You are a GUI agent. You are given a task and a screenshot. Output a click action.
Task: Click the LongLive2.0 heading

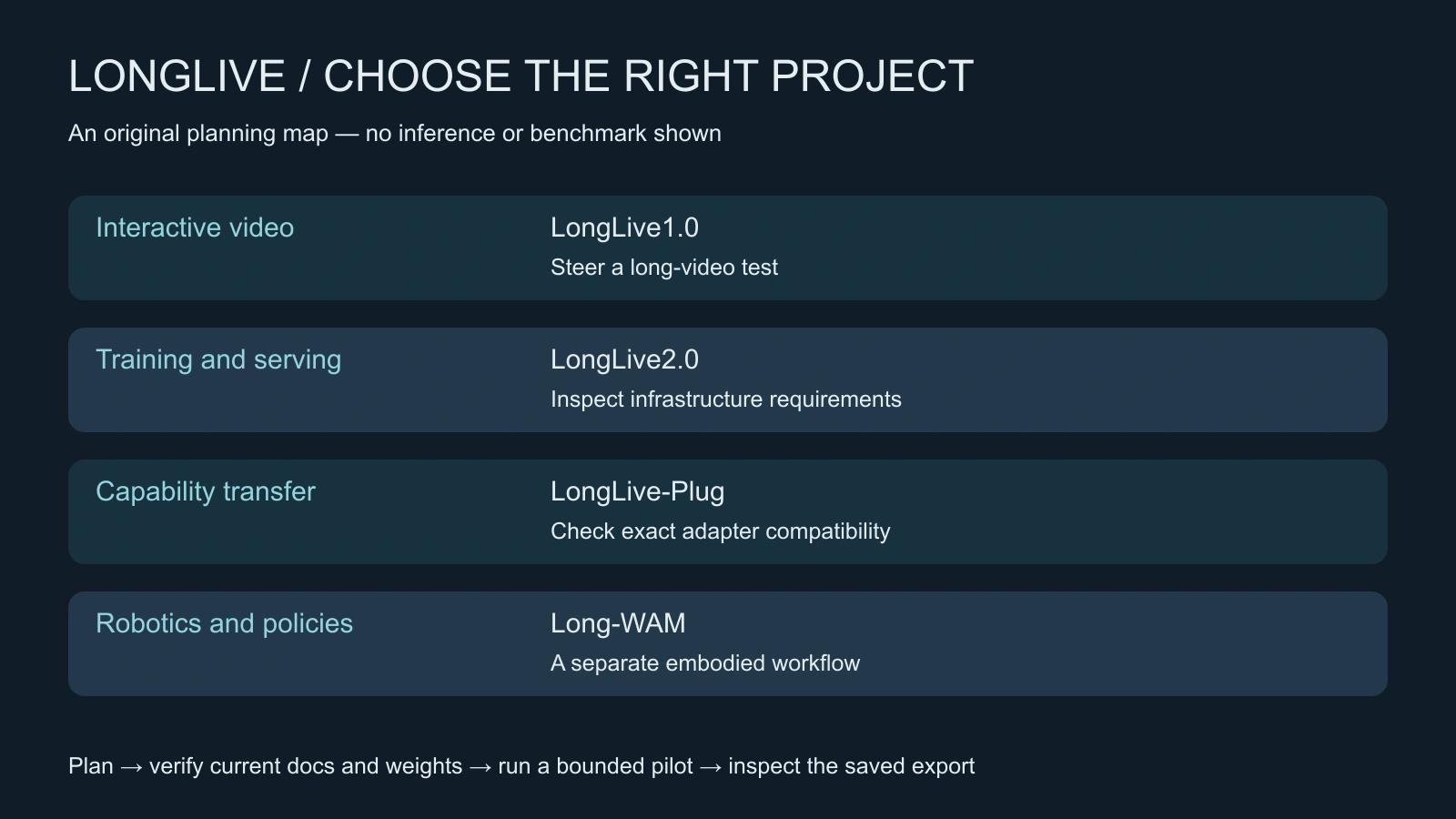(x=624, y=360)
